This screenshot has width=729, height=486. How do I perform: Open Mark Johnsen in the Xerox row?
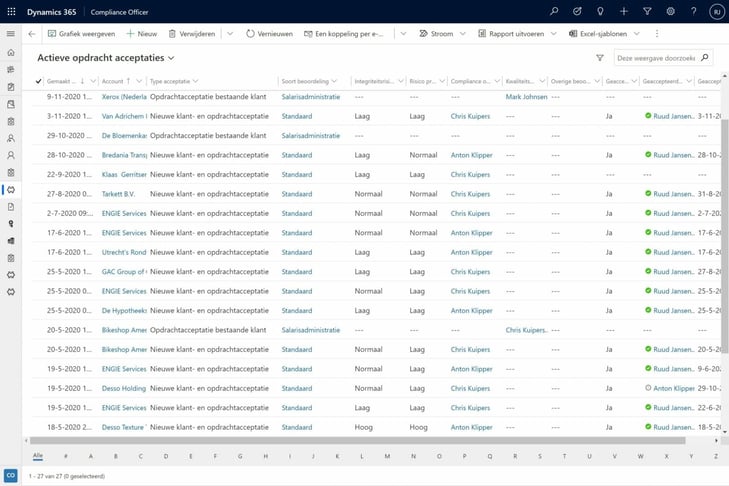click(x=526, y=97)
